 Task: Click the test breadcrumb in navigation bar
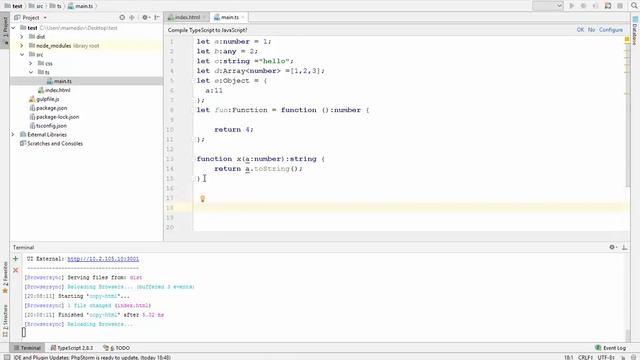(x=13, y=6)
